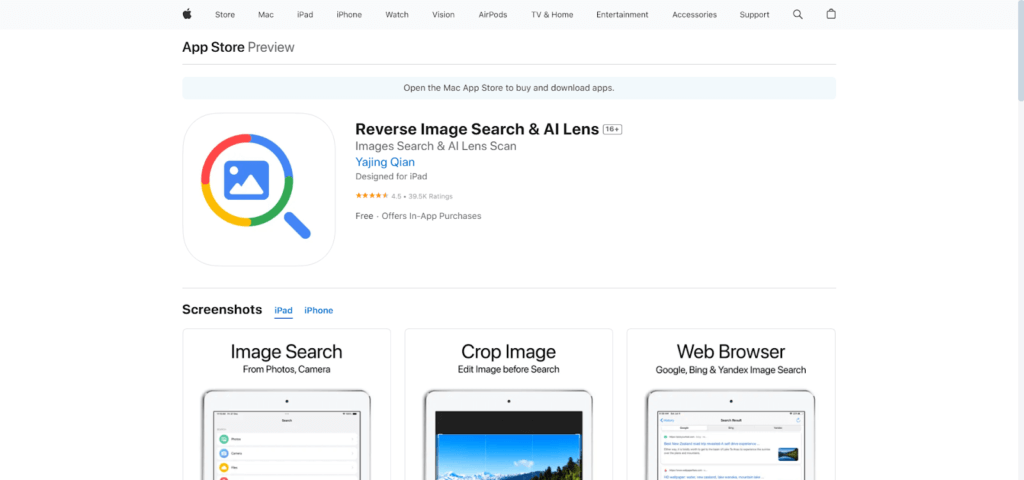1024x480 pixels.
Task: Click the star rating icons
Action: pos(371,196)
